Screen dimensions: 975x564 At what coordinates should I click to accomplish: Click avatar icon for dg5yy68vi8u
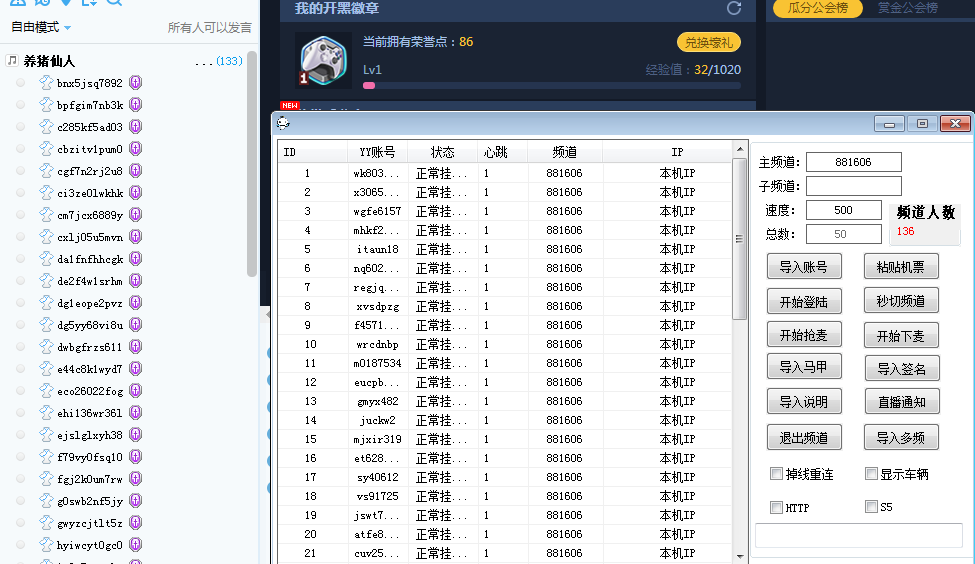point(46,325)
